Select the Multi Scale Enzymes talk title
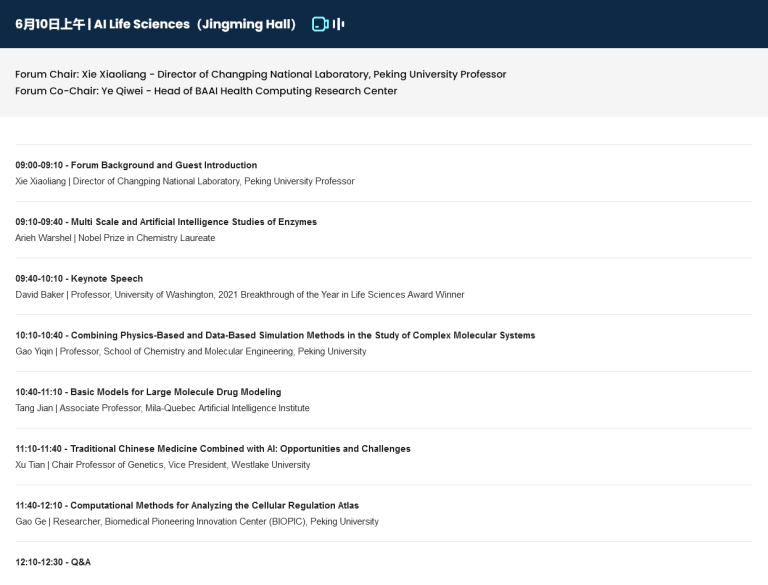The width and height of the screenshot is (768, 585). pos(166,222)
